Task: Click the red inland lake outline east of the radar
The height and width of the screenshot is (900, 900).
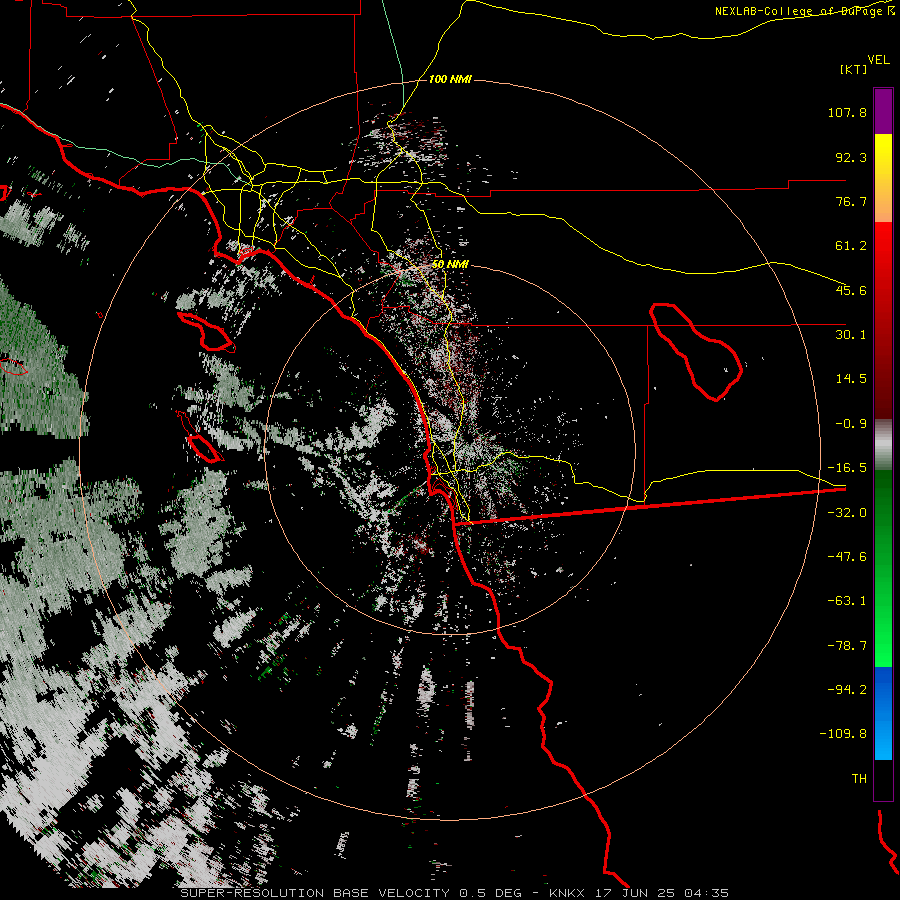Action: [696, 352]
